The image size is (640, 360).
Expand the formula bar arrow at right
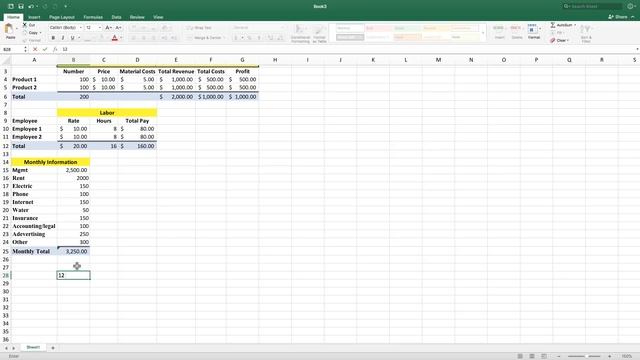coord(637,49)
